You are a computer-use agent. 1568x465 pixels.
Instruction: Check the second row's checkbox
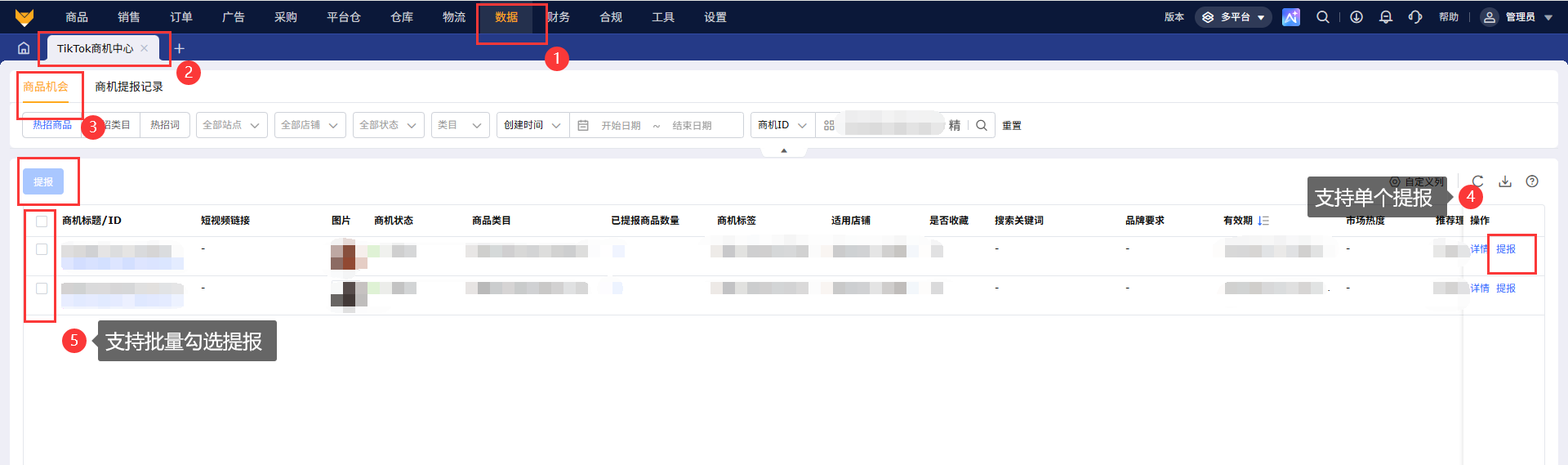click(x=42, y=288)
